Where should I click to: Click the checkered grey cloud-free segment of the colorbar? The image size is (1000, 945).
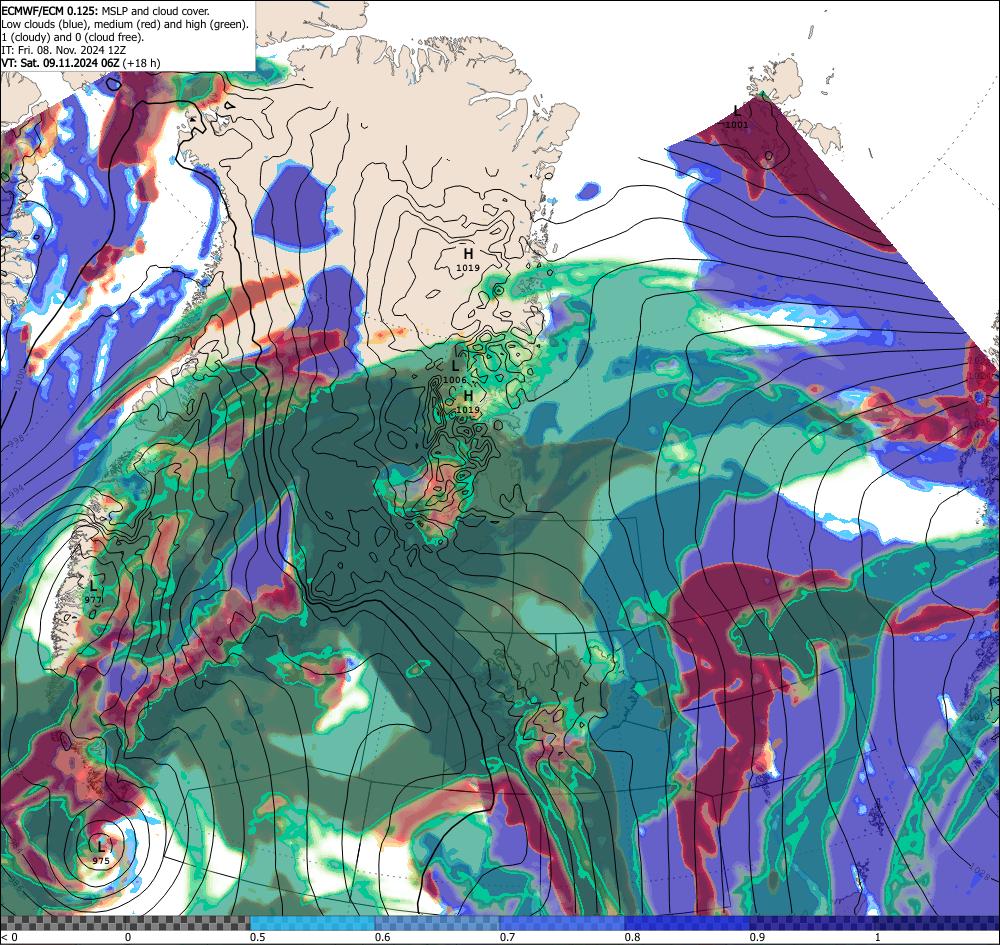[125, 923]
